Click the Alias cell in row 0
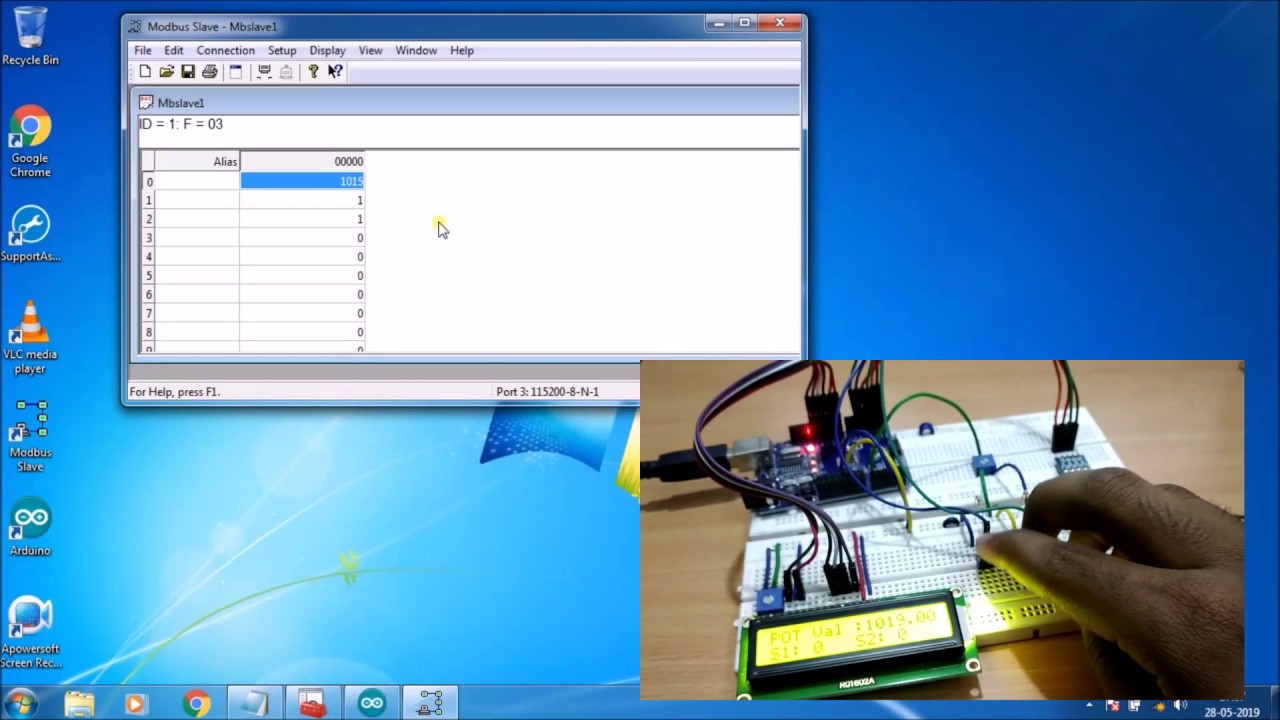Image resolution: width=1280 pixels, height=720 pixels. [x=197, y=181]
